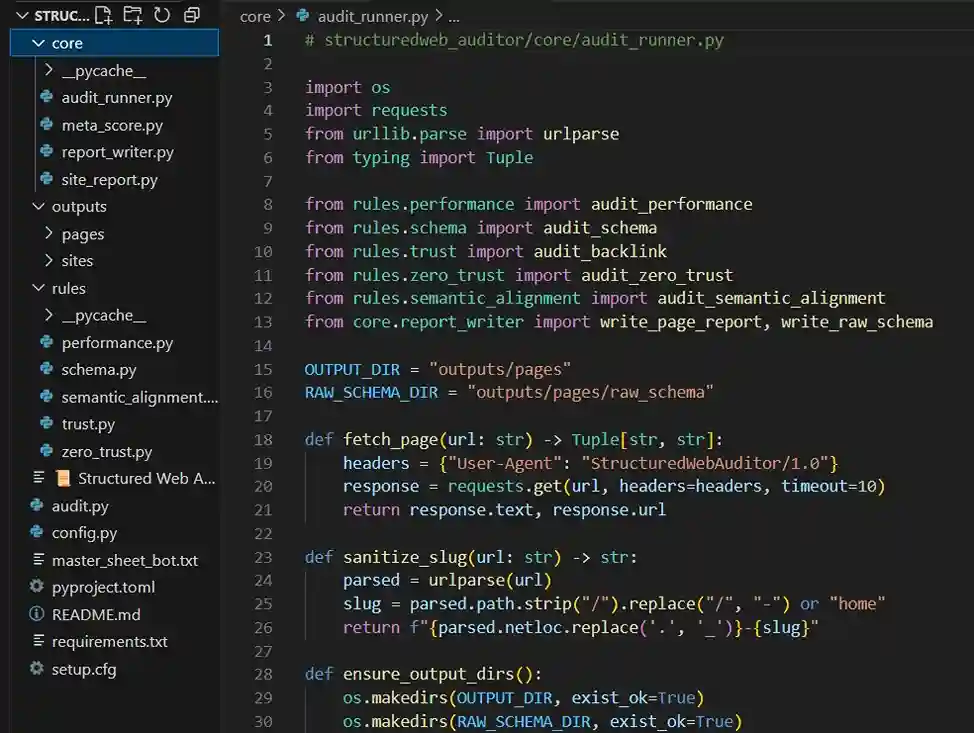Open meta_score.py from the file tree

coord(111,126)
